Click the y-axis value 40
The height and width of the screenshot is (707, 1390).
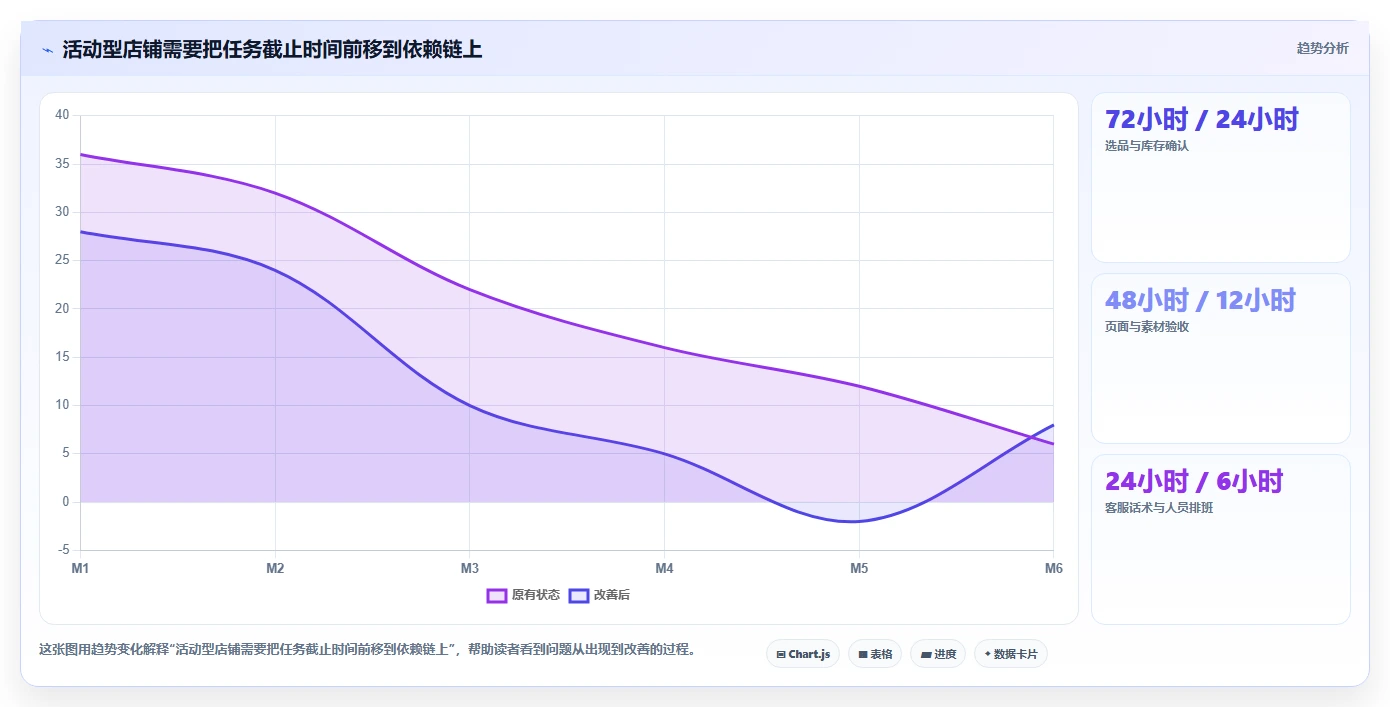(62, 115)
